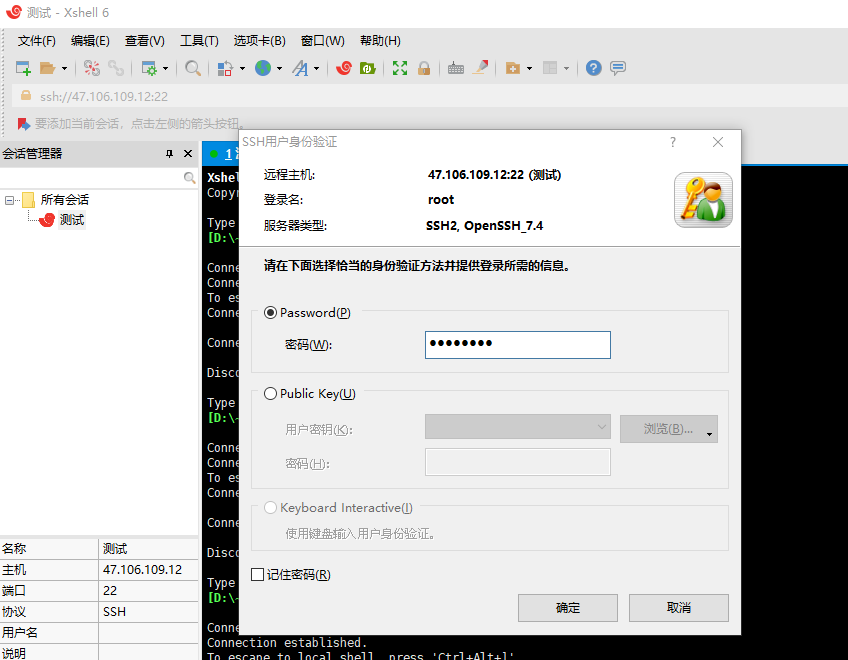Open the 选项卡(B) menu
The width and height of the screenshot is (848, 660).
260,41
